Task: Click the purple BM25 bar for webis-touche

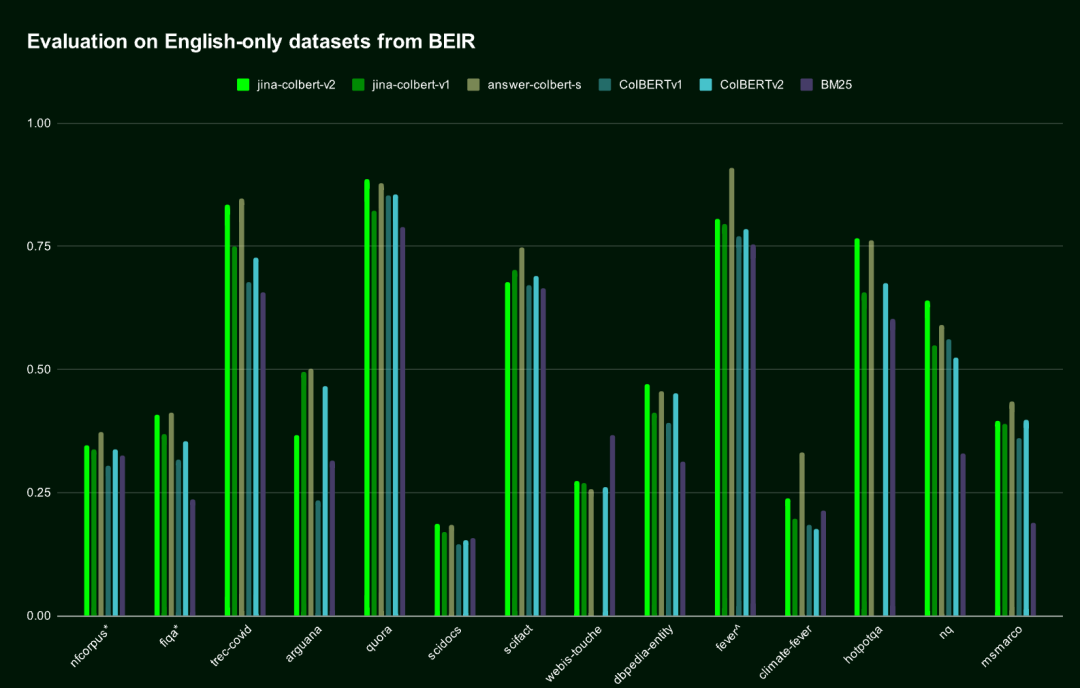Action: (612, 525)
